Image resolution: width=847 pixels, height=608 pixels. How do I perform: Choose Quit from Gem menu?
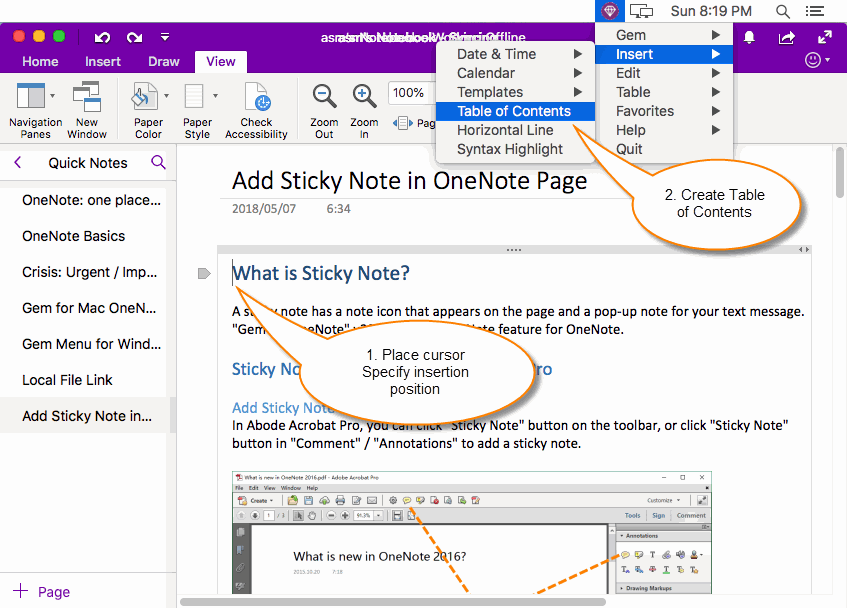point(664,149)
